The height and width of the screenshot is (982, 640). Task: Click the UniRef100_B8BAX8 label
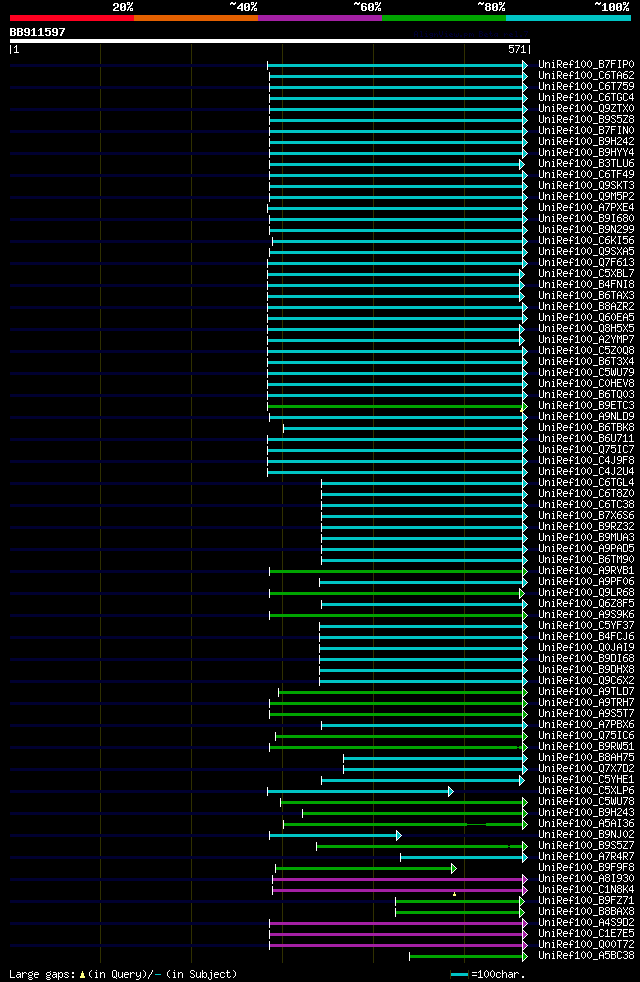[x=586, y=911]
